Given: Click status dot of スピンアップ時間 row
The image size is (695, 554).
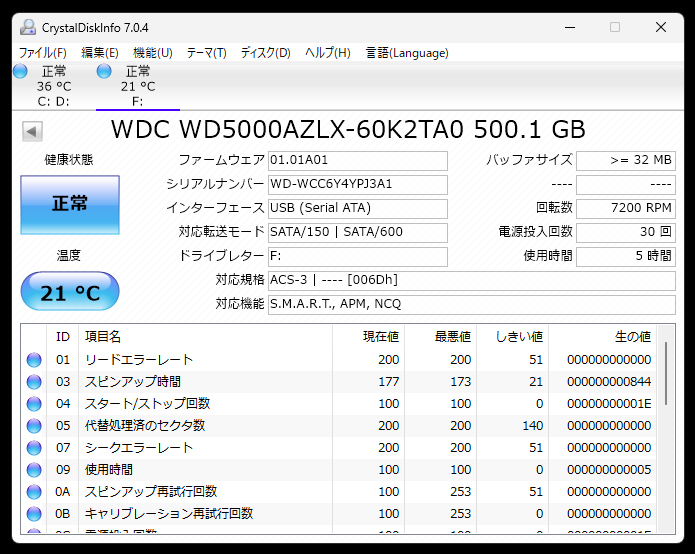Looking at the screenshot, I should coord(34,382).
